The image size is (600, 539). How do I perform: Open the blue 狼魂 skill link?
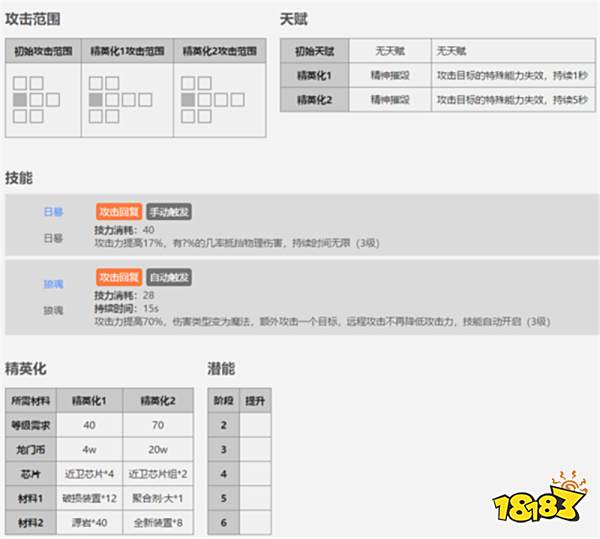pyautogui.click(x=53, y=285)
